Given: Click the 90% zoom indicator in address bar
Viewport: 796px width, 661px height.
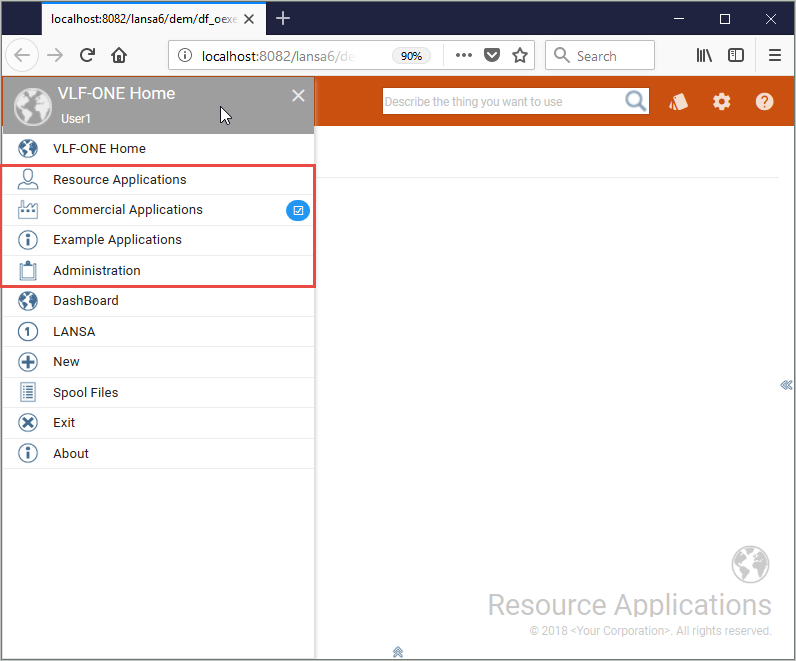Looking at the screenshot, I should tap(411, 56).
